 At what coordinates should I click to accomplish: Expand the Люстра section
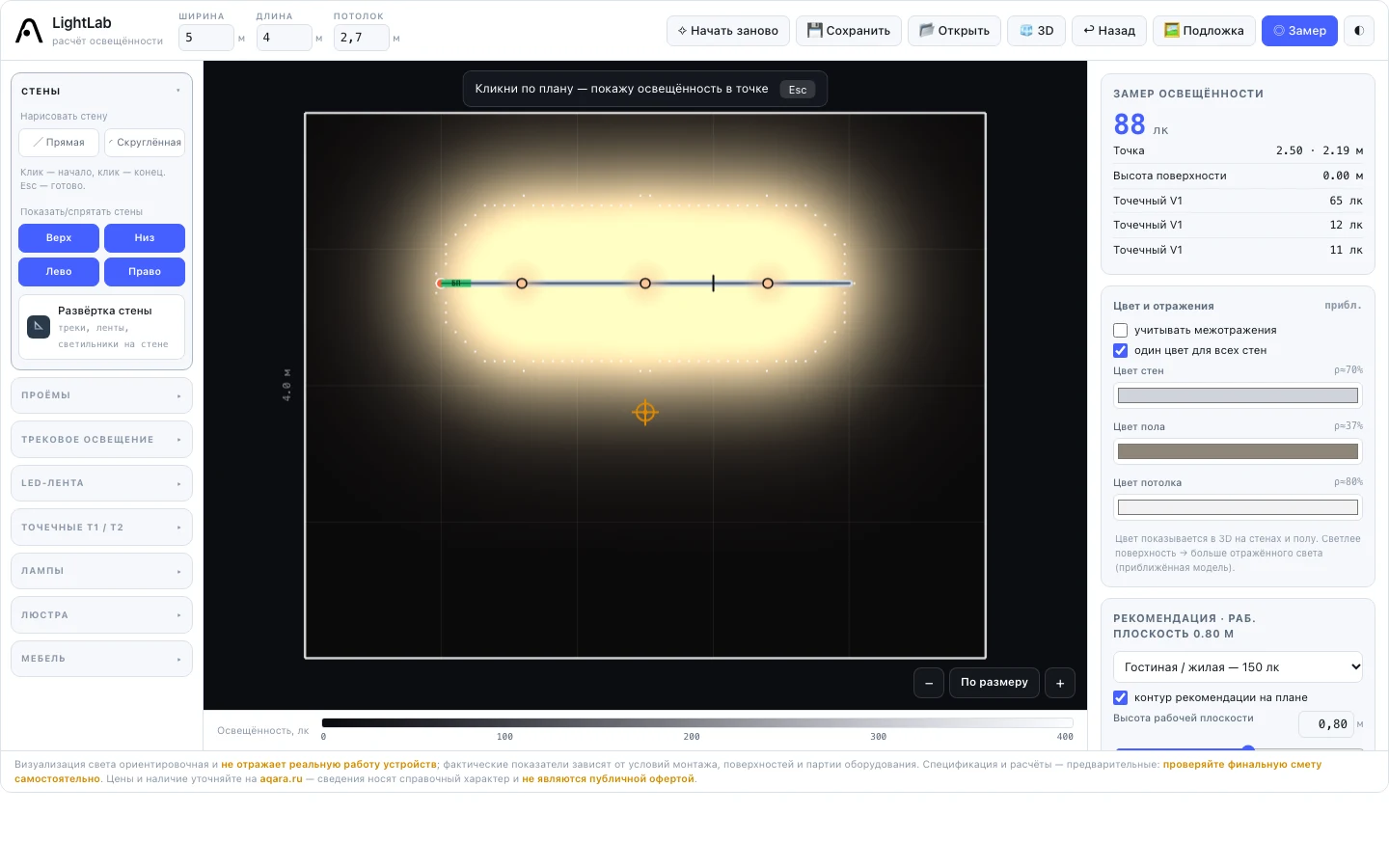point(101,615)
